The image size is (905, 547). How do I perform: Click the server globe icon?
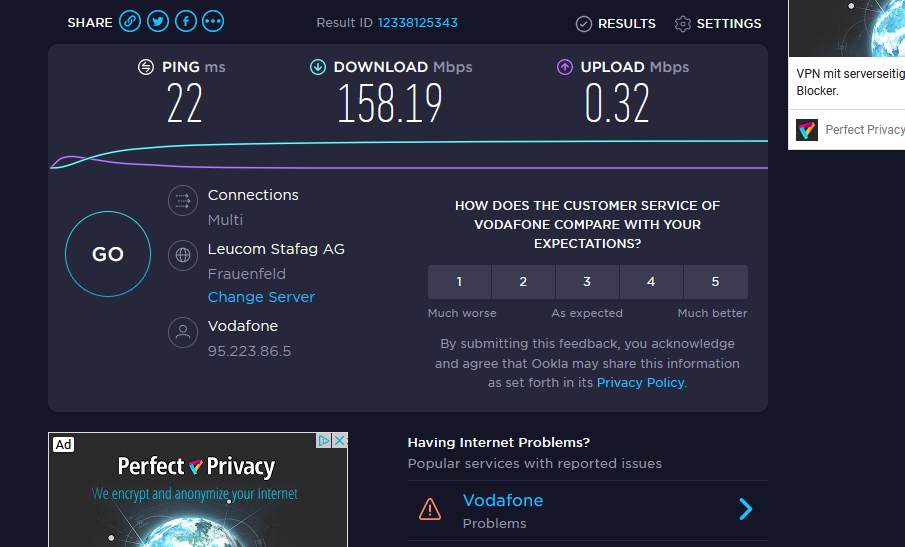183,254
